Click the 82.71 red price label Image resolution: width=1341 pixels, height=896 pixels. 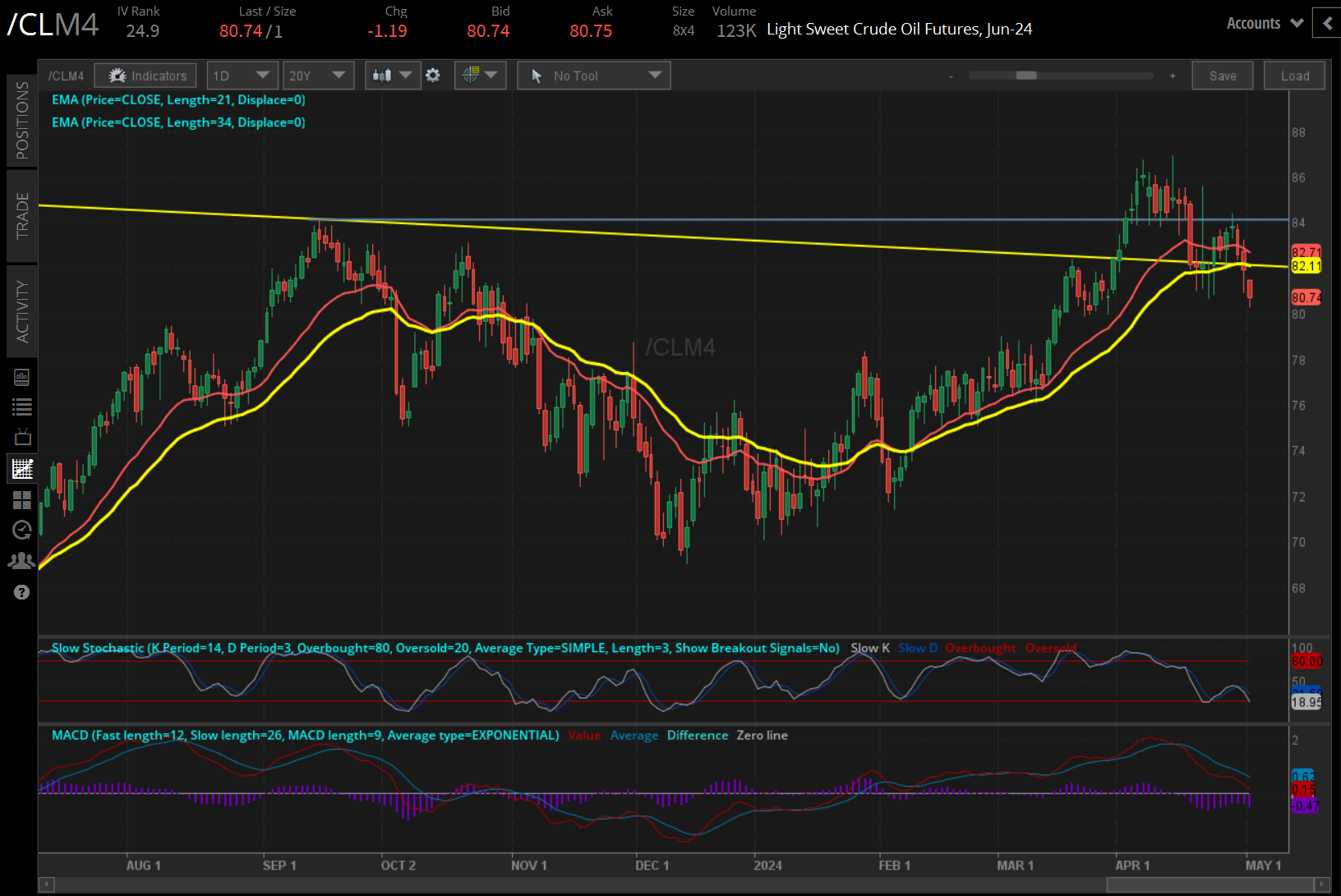click(1306, 252)
